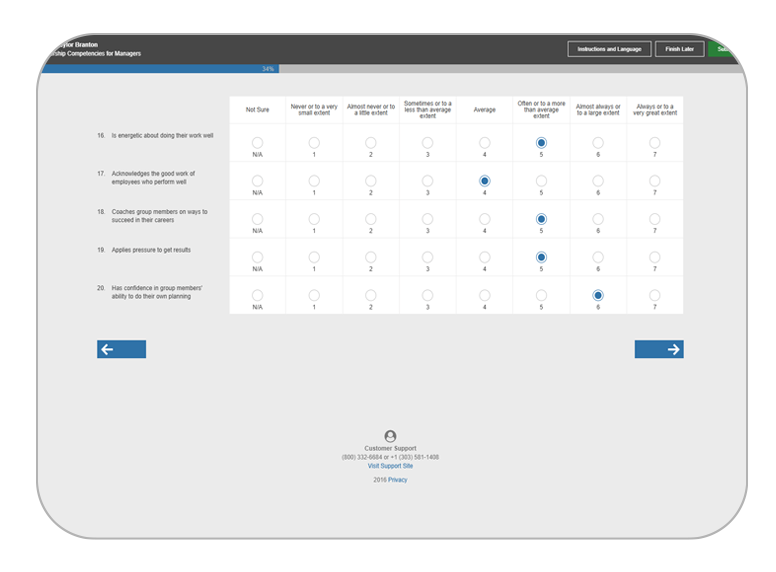Click the left arrow back button

121,349
